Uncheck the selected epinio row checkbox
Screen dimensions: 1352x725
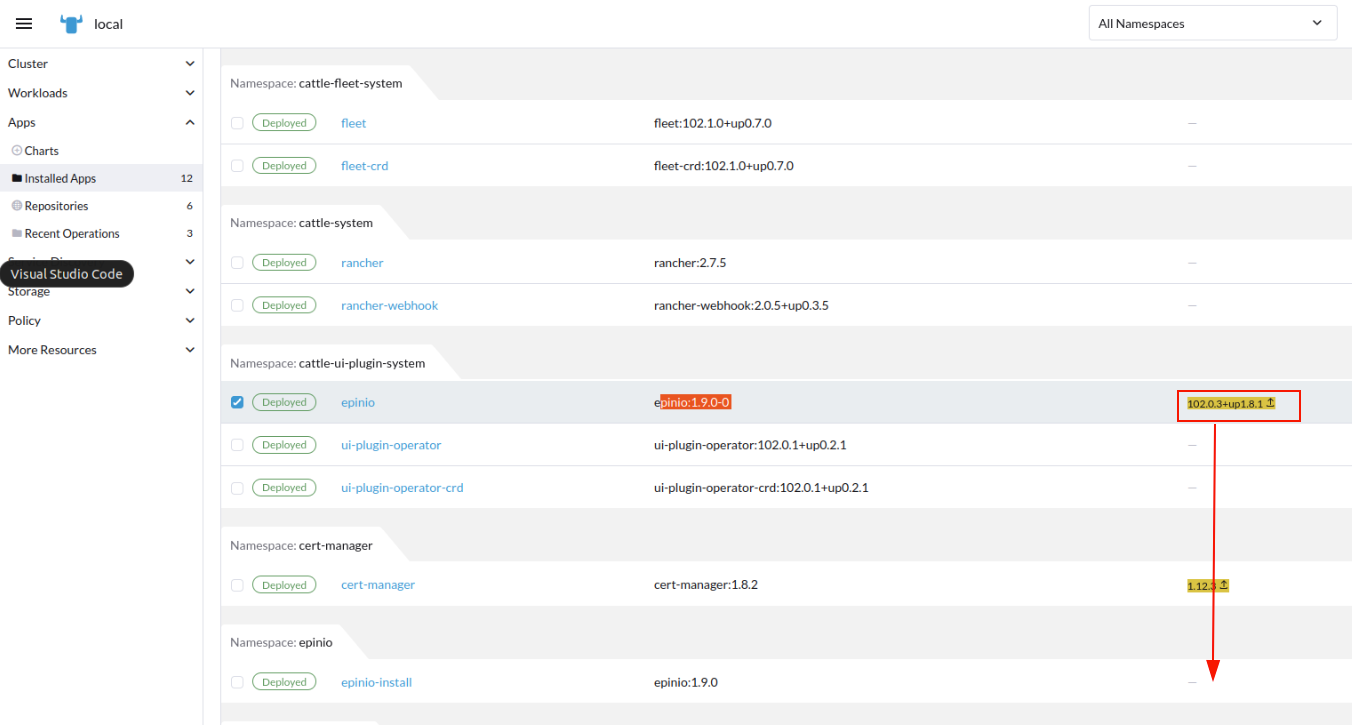[237, 402]
